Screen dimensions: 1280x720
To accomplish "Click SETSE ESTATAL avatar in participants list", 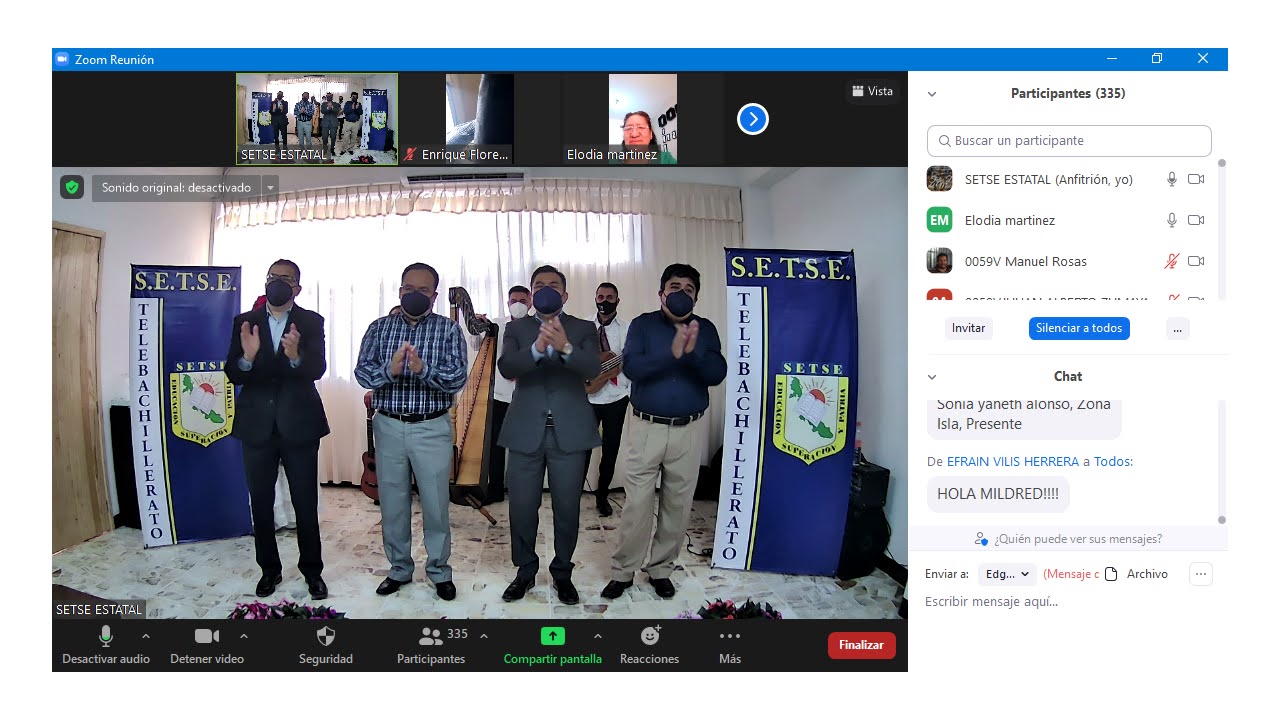I will [x=939, y=179].
